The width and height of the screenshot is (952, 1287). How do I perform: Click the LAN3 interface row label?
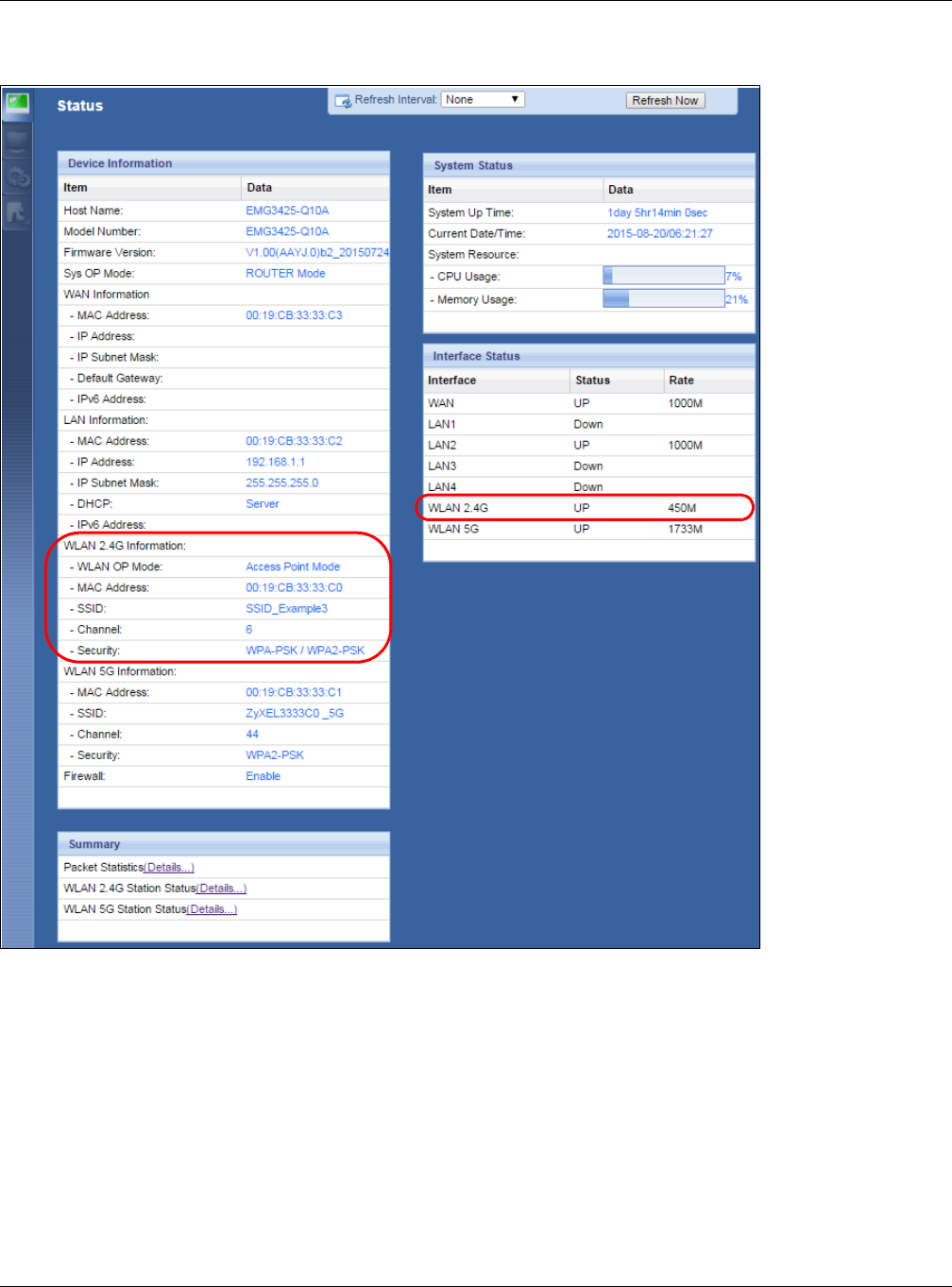coord(442,466)
